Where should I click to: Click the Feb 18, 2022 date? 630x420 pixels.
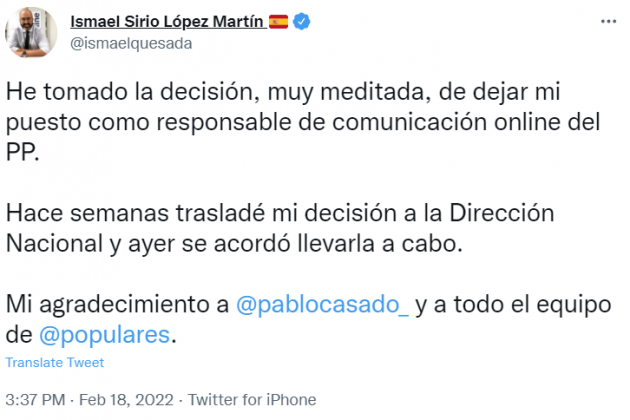pos(134,399)
